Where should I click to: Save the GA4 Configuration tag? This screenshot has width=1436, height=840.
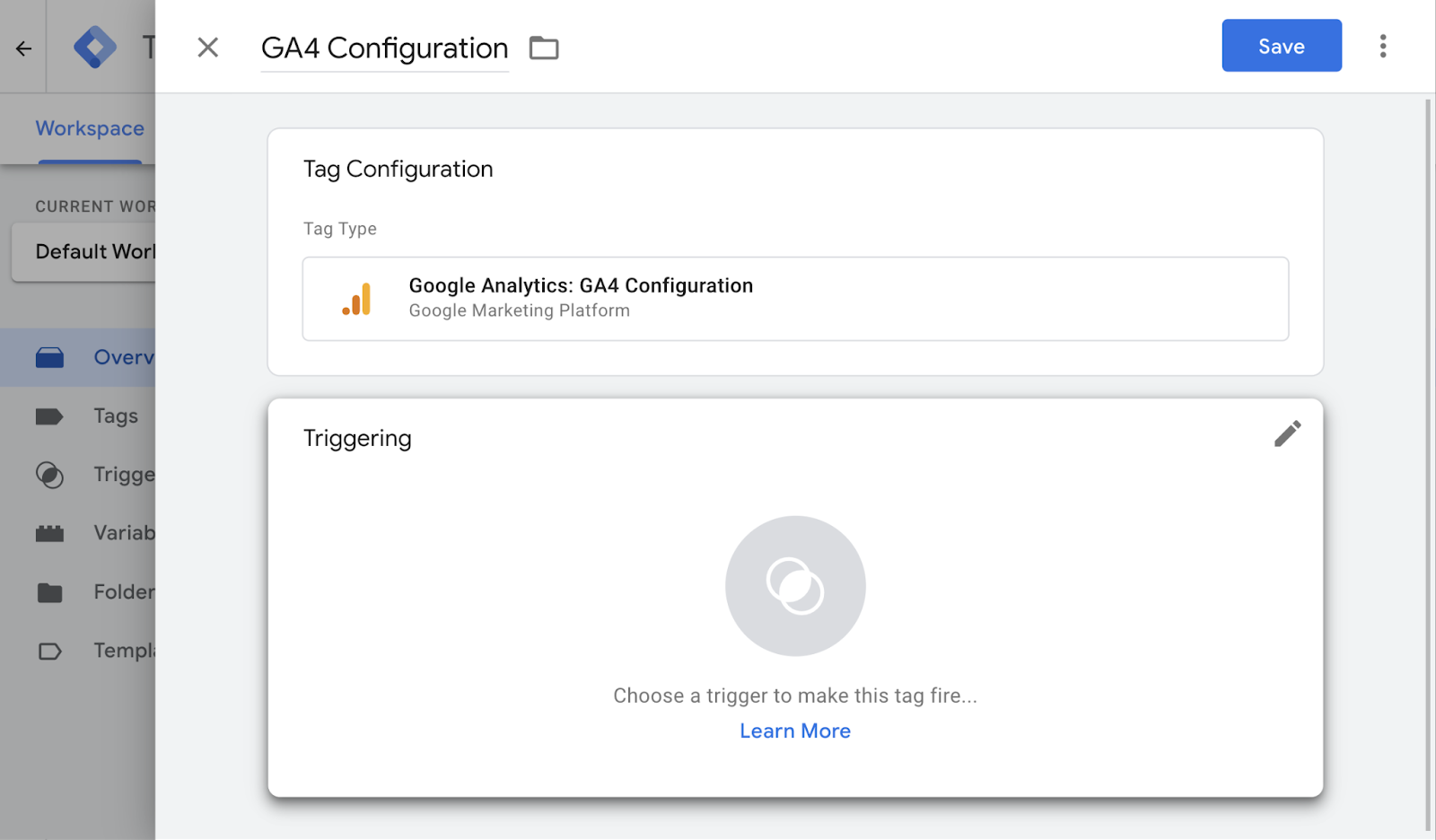1281,46
